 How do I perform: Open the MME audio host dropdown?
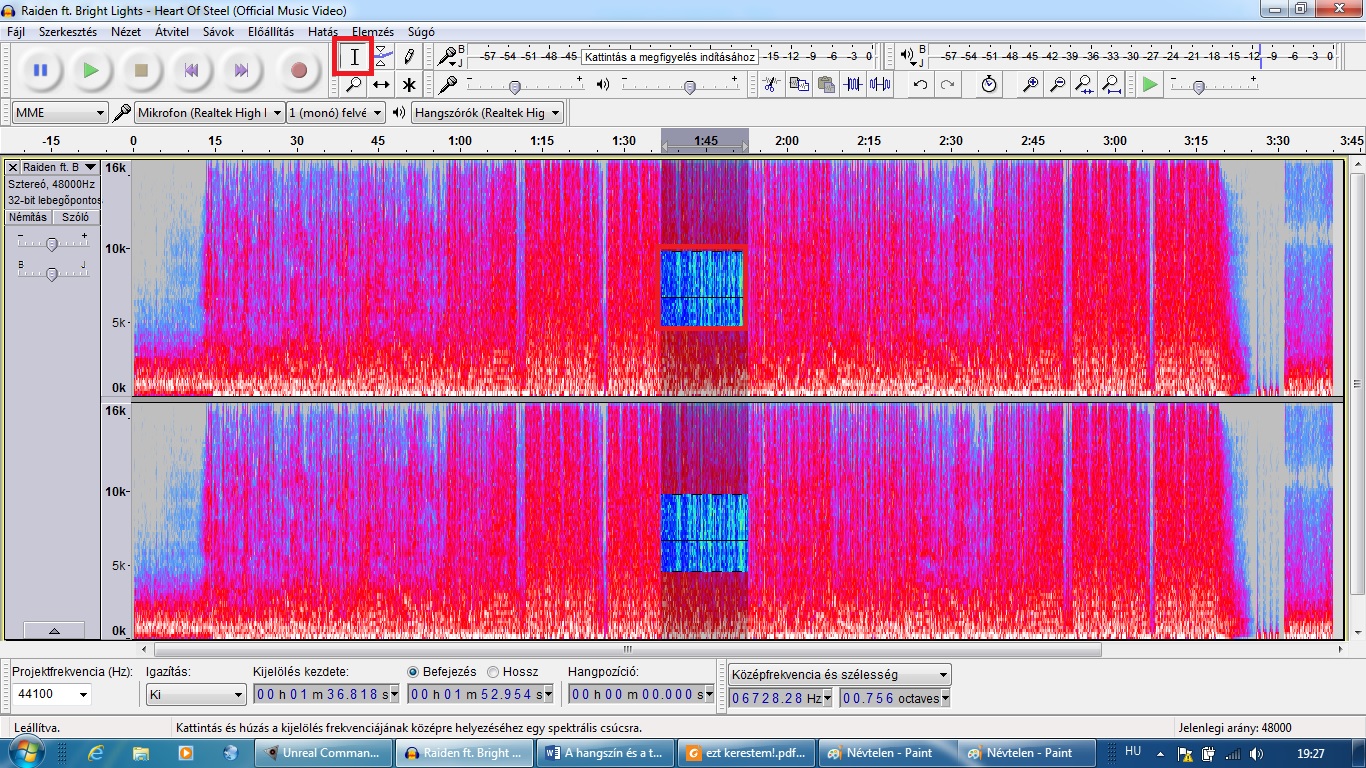click(x=60, y=113)
